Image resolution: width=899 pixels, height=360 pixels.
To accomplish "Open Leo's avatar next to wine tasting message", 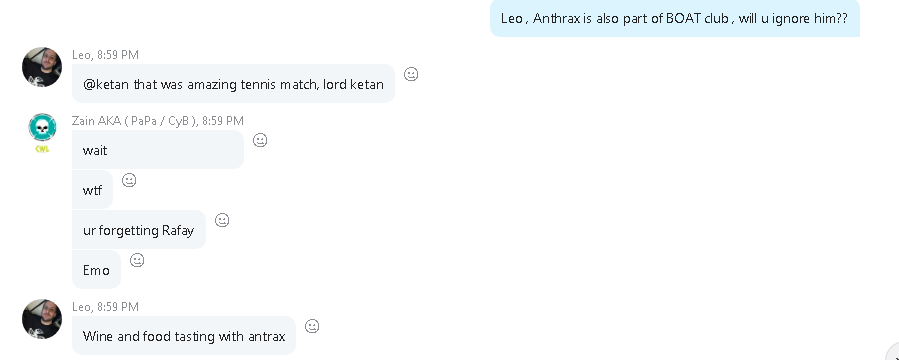I will tap(42, 319).
